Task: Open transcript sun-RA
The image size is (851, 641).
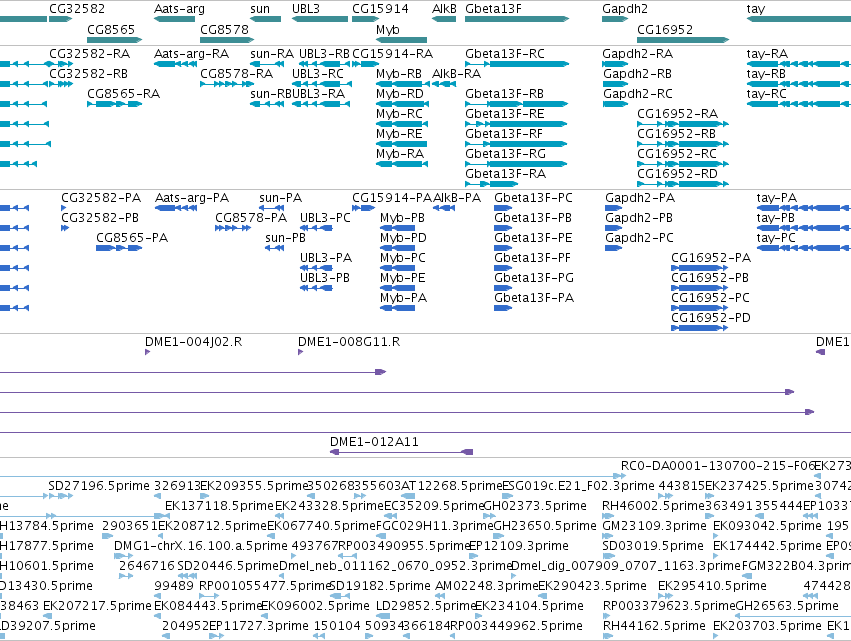Action: pyautogui.click(x=272, y=54)
